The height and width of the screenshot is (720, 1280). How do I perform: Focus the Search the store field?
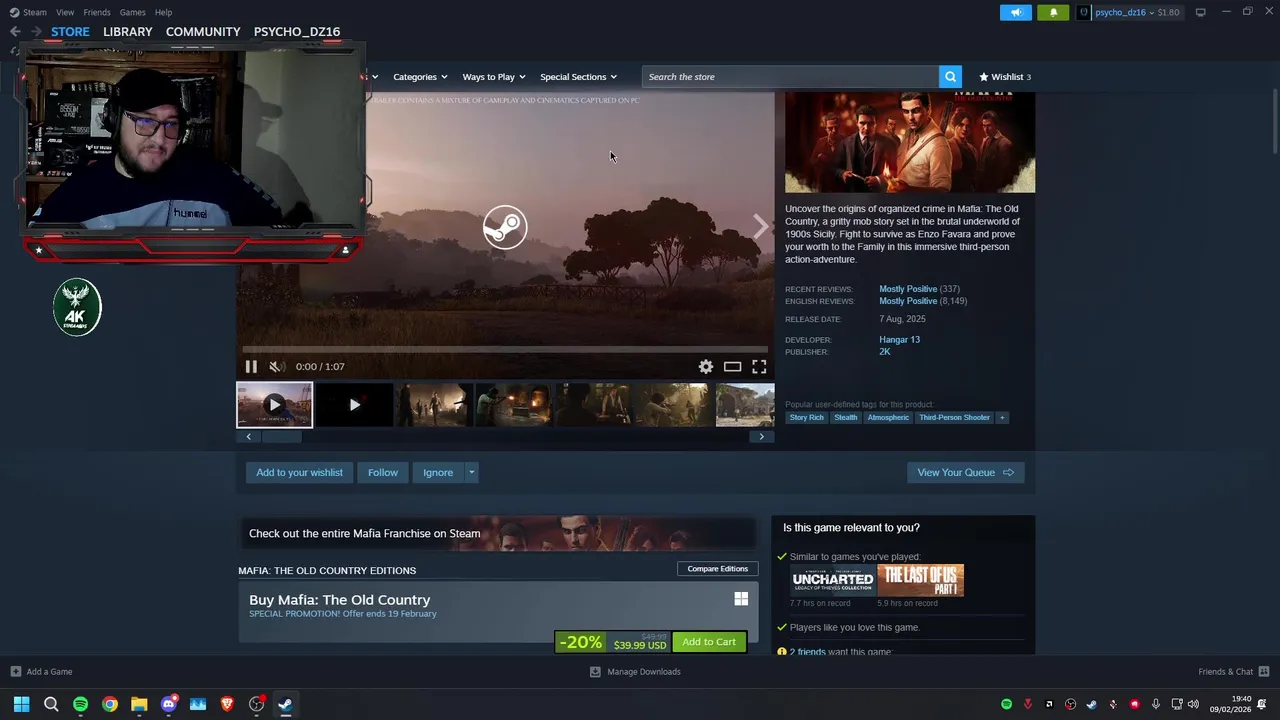click(790, 77)
